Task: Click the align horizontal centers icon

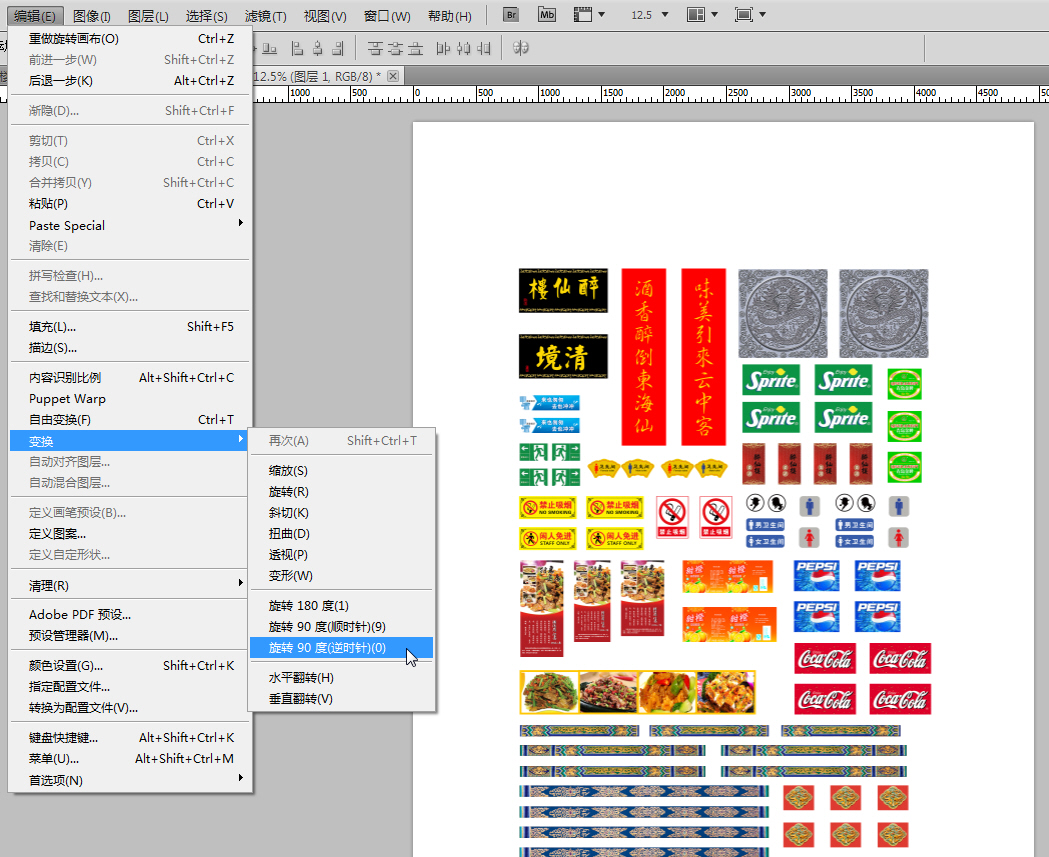Action: [x=318, y=48]
